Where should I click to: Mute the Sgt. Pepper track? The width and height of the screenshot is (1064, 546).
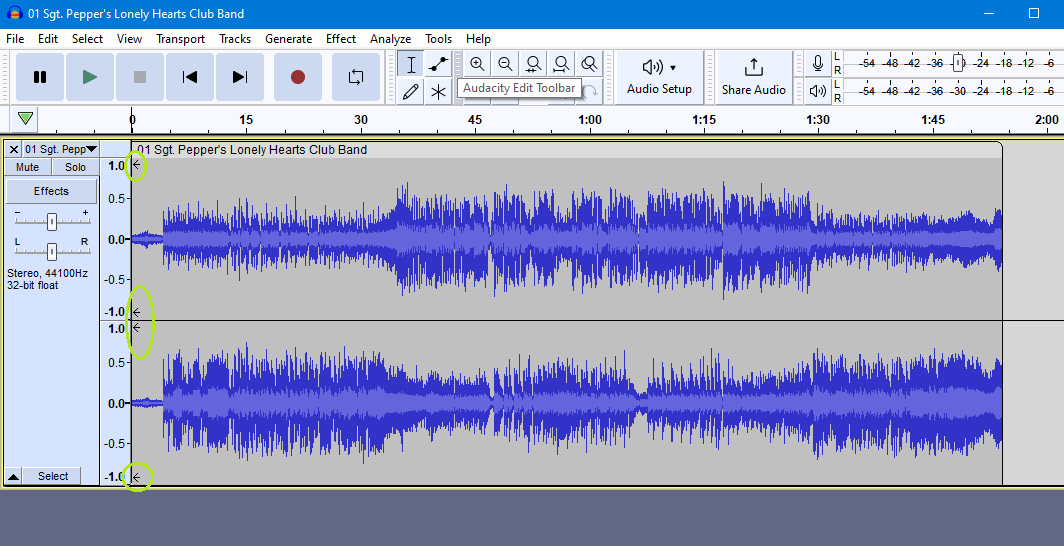[28, 167]
